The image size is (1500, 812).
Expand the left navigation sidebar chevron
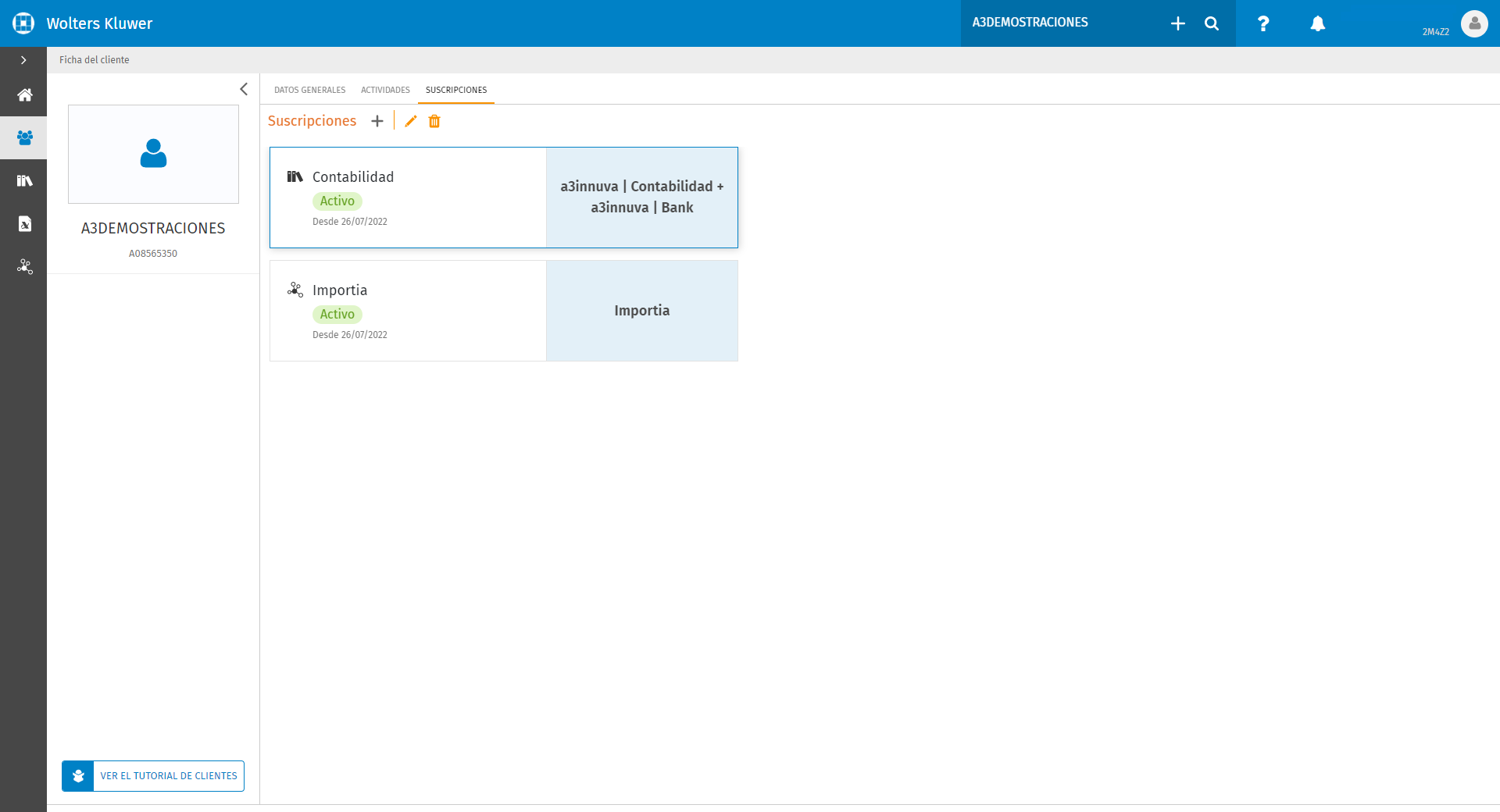point(23,60)
